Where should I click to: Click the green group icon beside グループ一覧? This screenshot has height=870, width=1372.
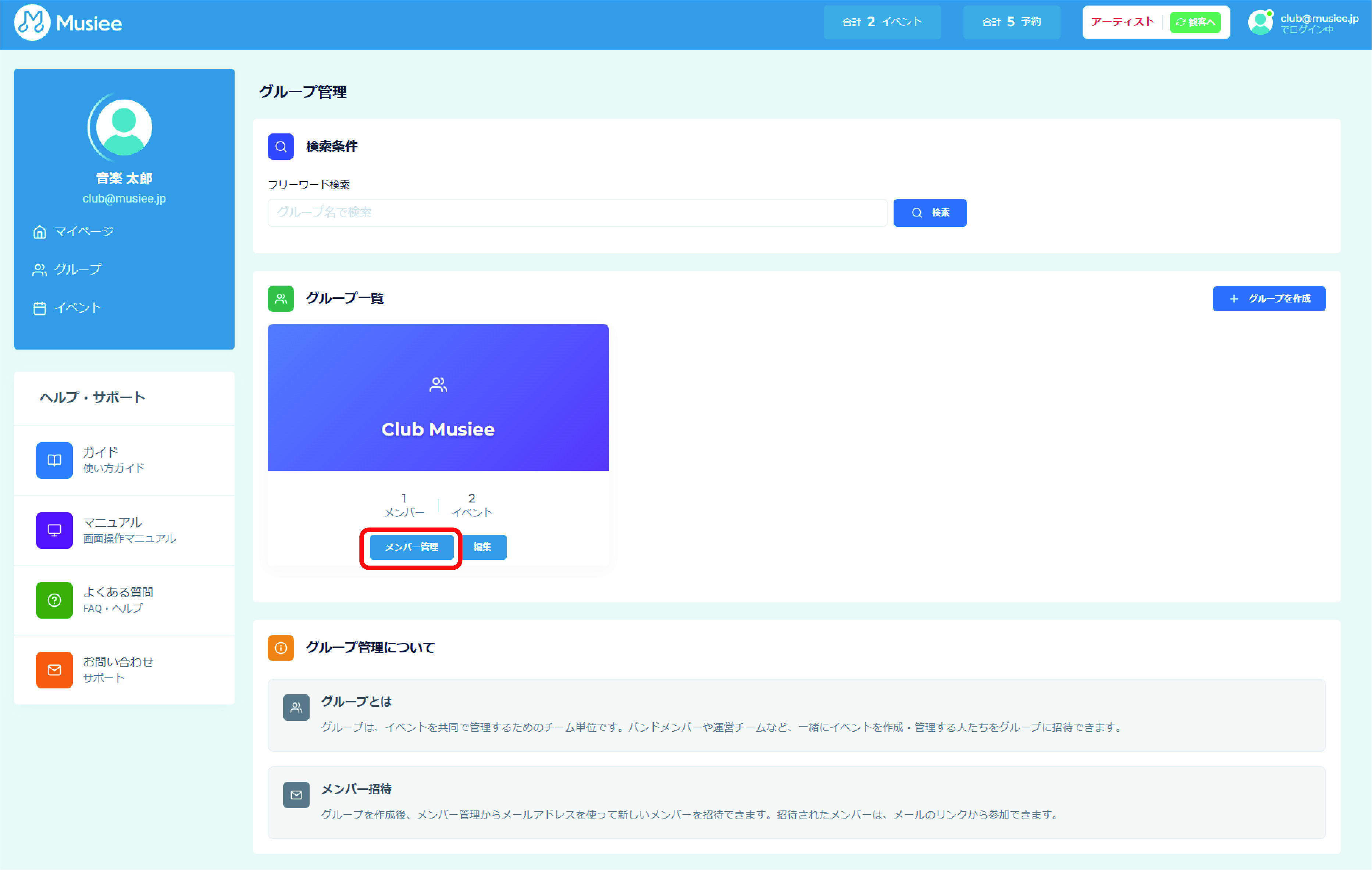281,299
